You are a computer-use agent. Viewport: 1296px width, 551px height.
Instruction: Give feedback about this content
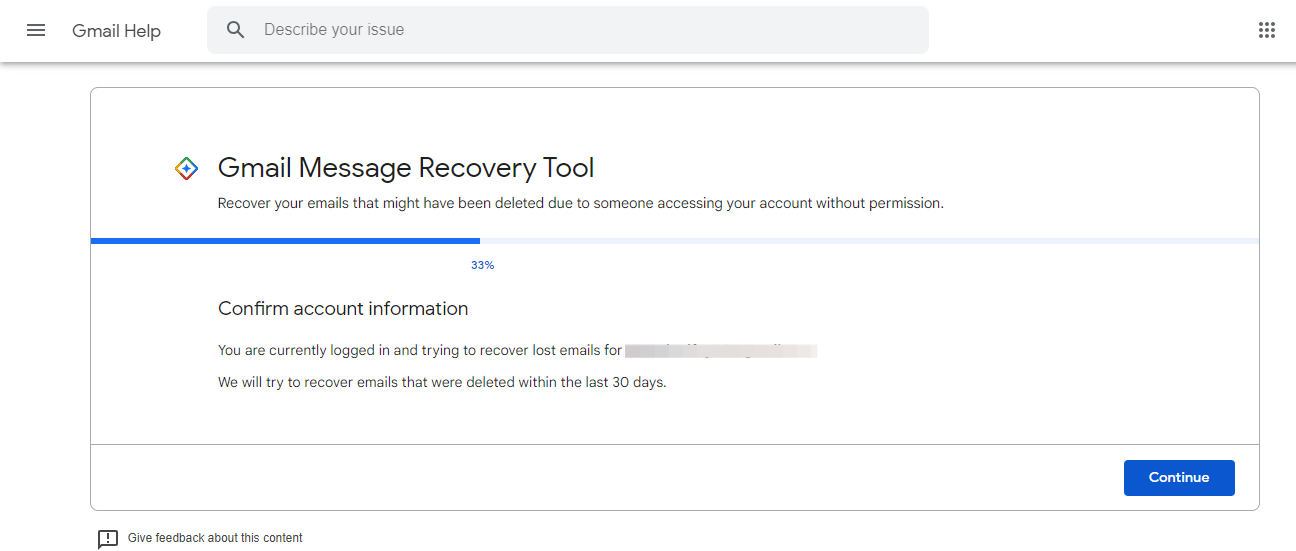215,538
